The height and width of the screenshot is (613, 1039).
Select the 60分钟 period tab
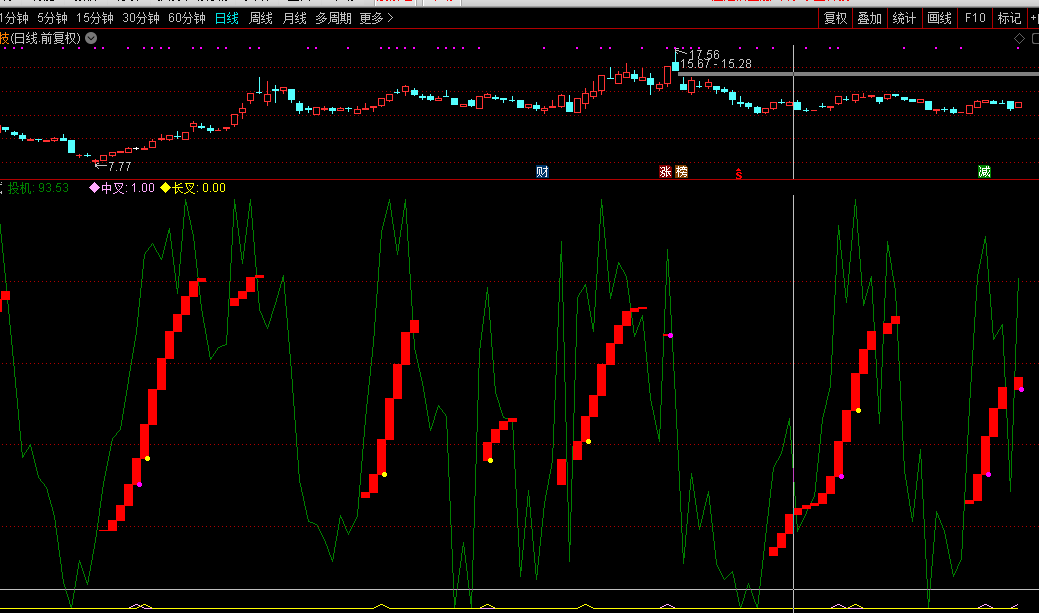tap(187, 18)
